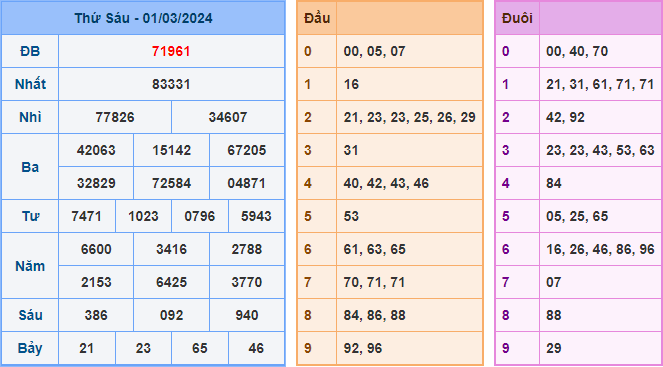Select the Đuôi cell containing only 29
Screen dimensions: 663x367
pyautogui.click(x=601, y=348)
